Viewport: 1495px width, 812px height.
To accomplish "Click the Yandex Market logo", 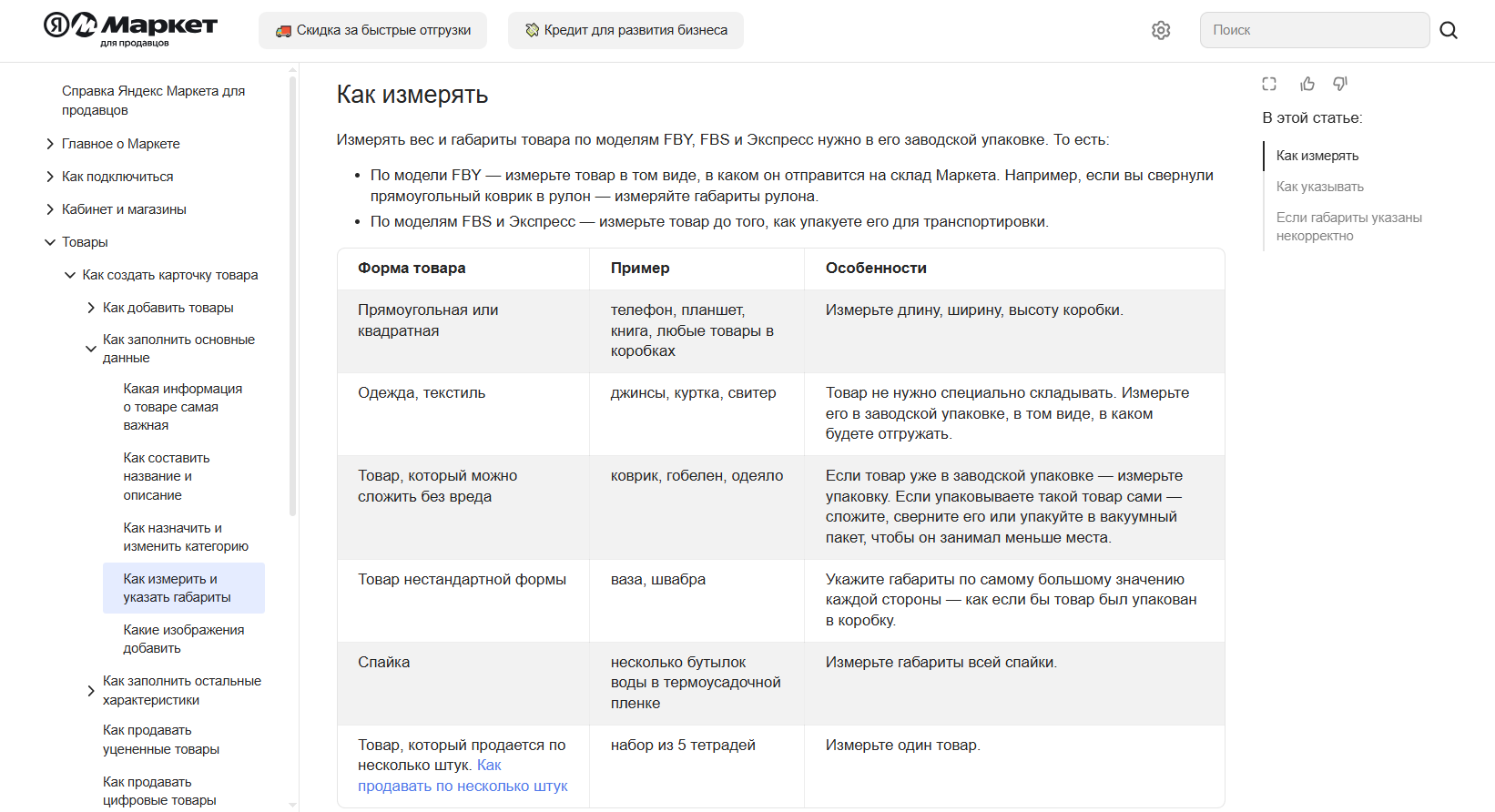I will [130, 28].
